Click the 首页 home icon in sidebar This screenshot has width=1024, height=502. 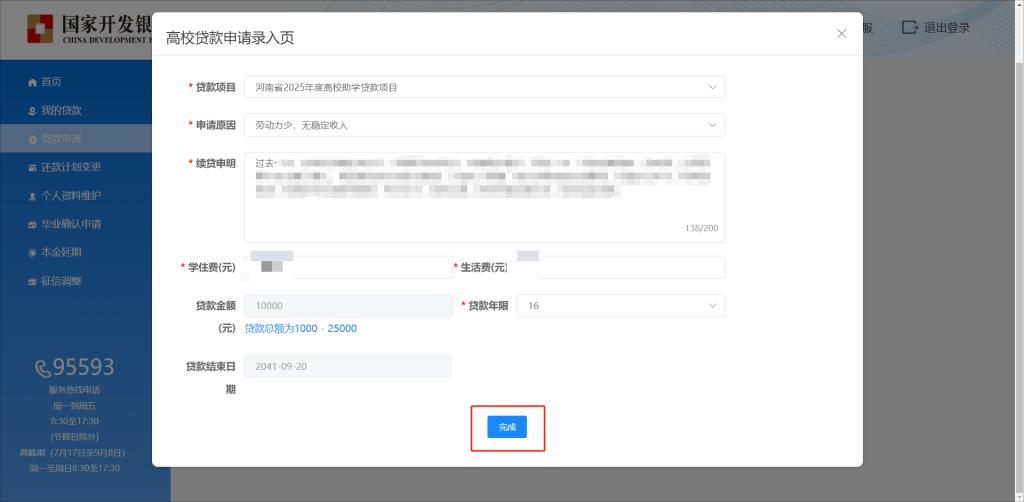[32, 82]
